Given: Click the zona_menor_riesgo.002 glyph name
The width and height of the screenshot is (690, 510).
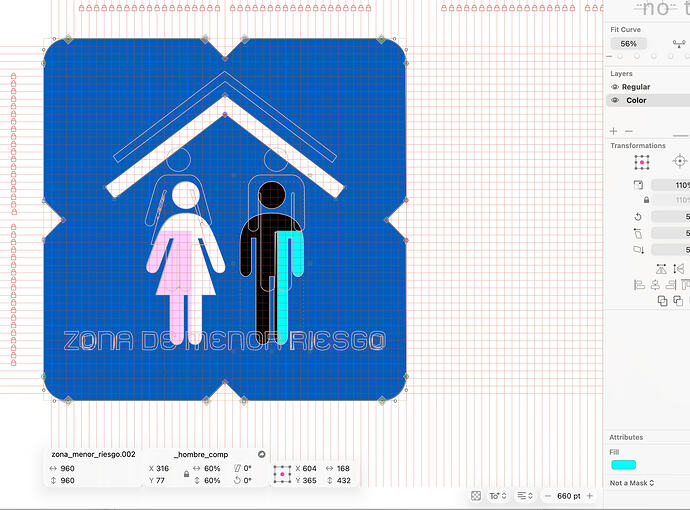Looking at the screenshot, I should click(93, 455).
